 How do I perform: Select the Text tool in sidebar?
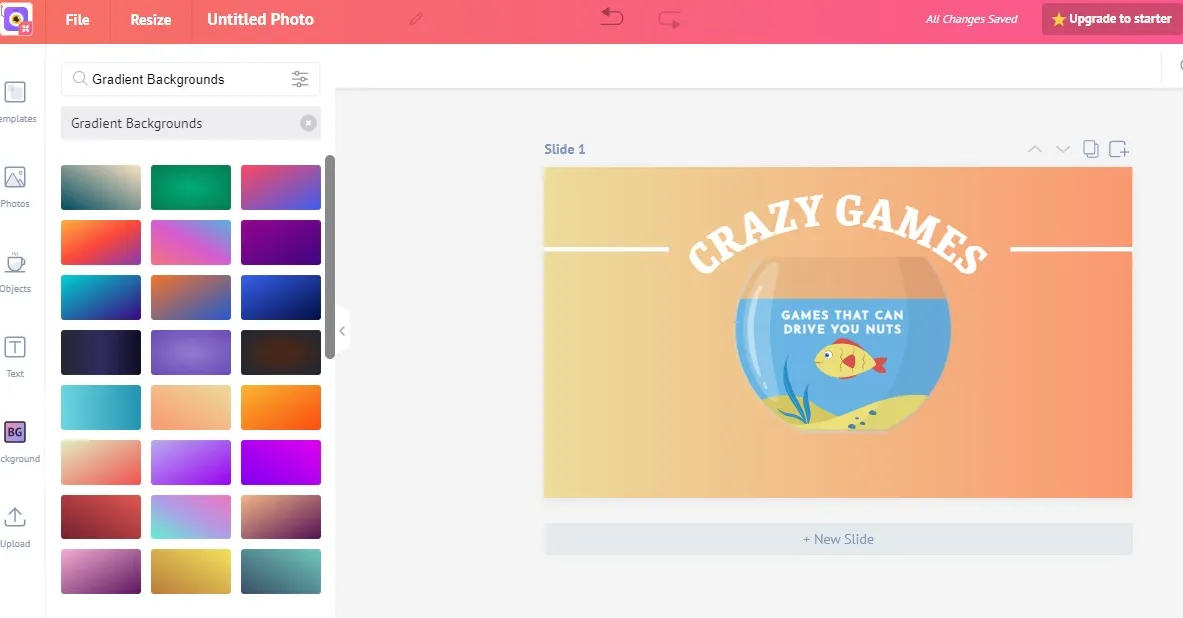point(15,356)
